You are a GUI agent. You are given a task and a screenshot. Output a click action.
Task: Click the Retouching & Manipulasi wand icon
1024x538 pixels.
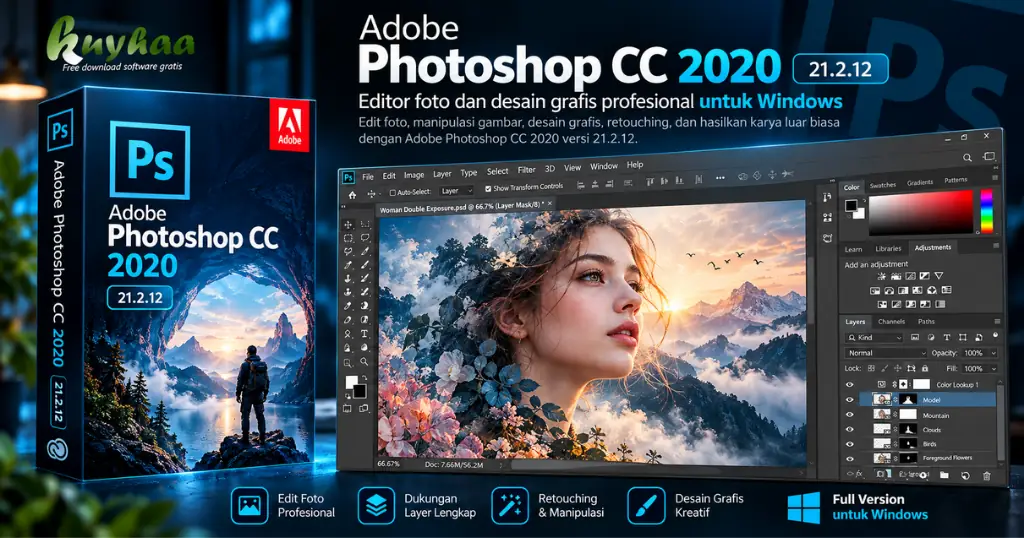click(x=510, y=505)
